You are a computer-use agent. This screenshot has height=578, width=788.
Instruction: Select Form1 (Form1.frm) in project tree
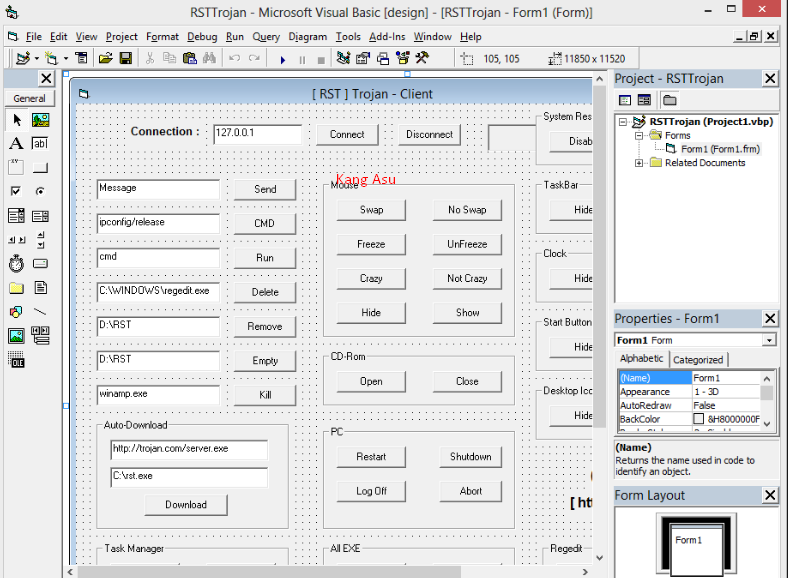click(720, 149)
